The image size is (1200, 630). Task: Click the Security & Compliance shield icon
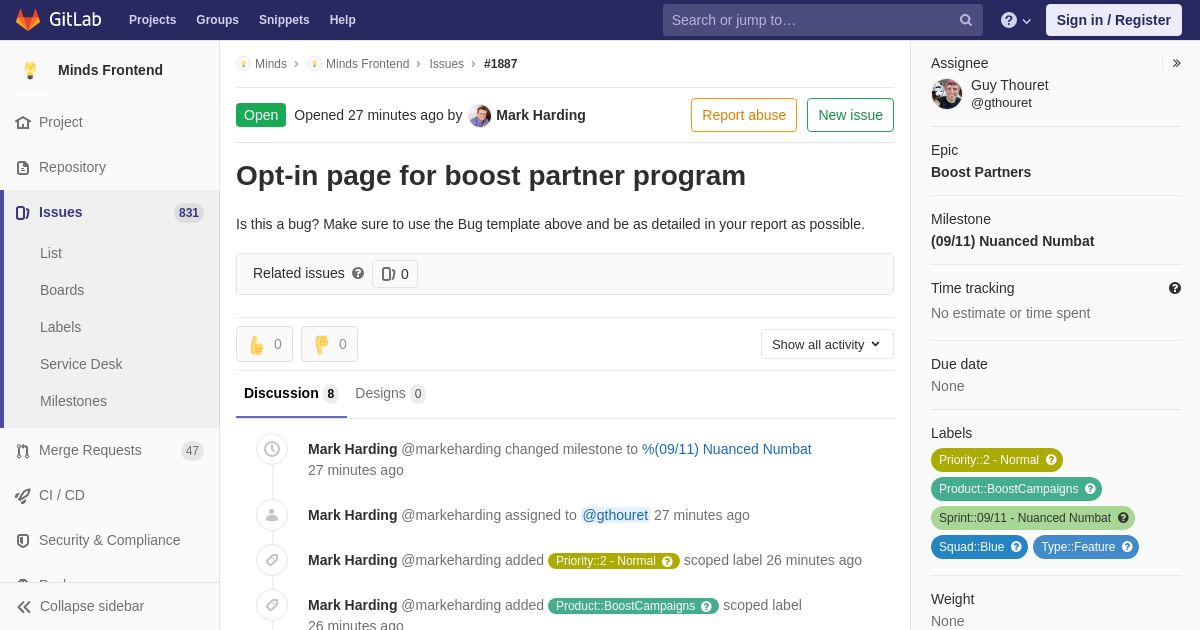click(x=23, y=540)
